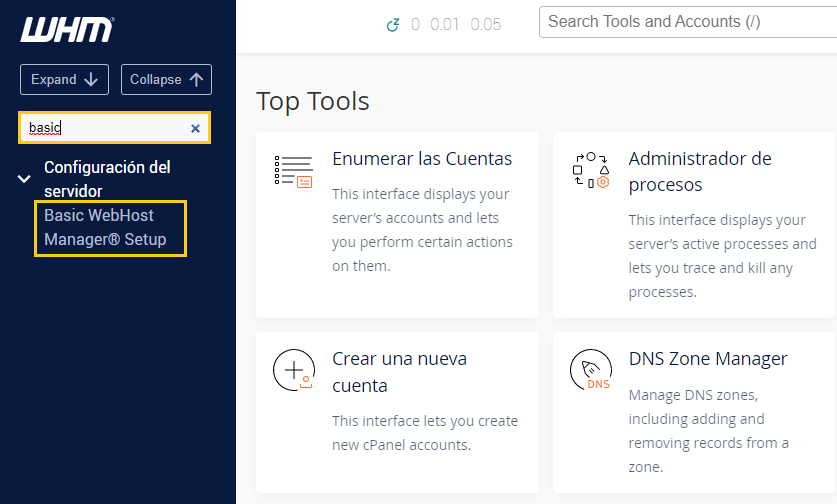Open the Enumerar las Cuentas tool title

point(422,159)
